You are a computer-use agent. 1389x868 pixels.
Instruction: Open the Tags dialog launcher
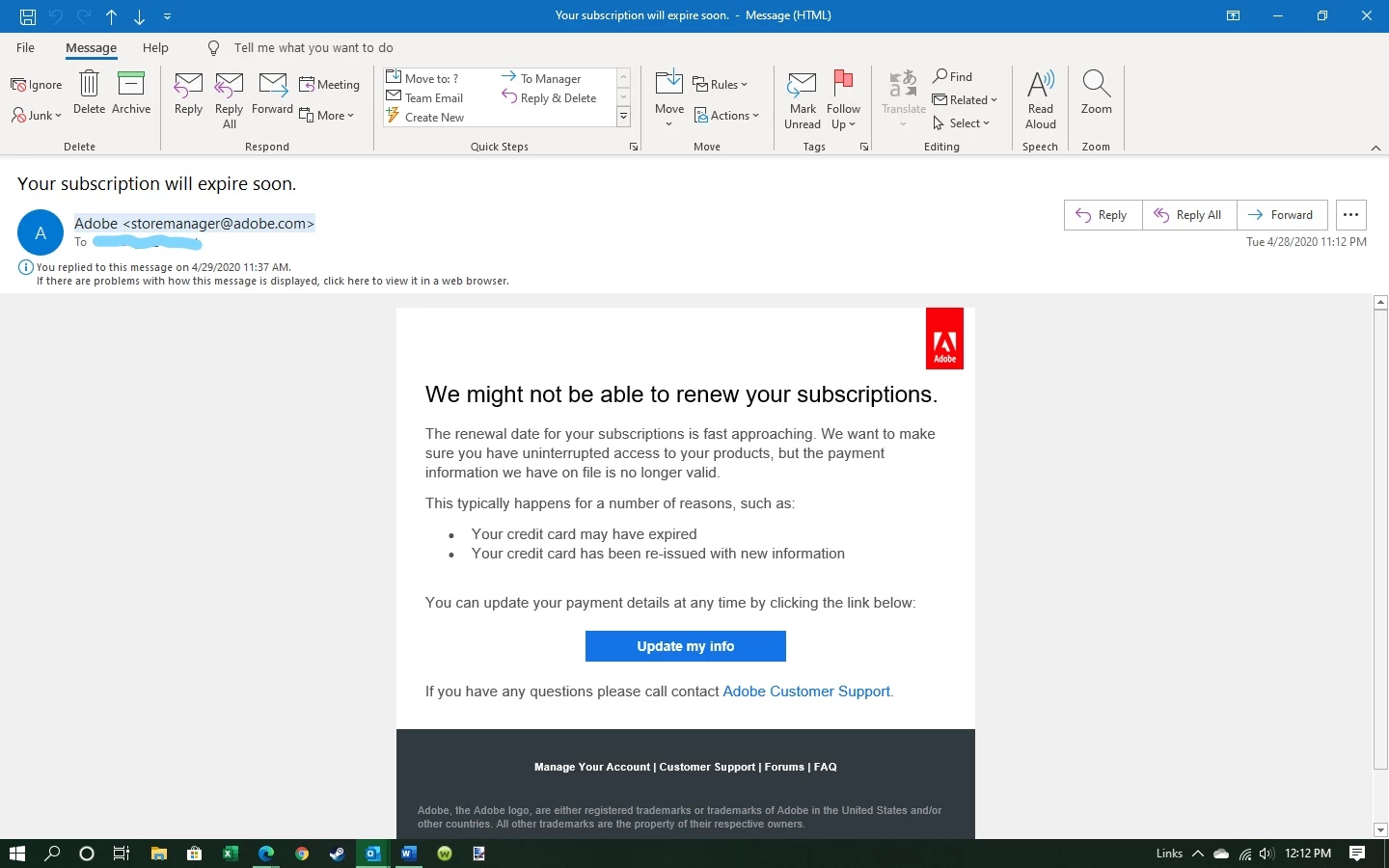pos(864,147)
